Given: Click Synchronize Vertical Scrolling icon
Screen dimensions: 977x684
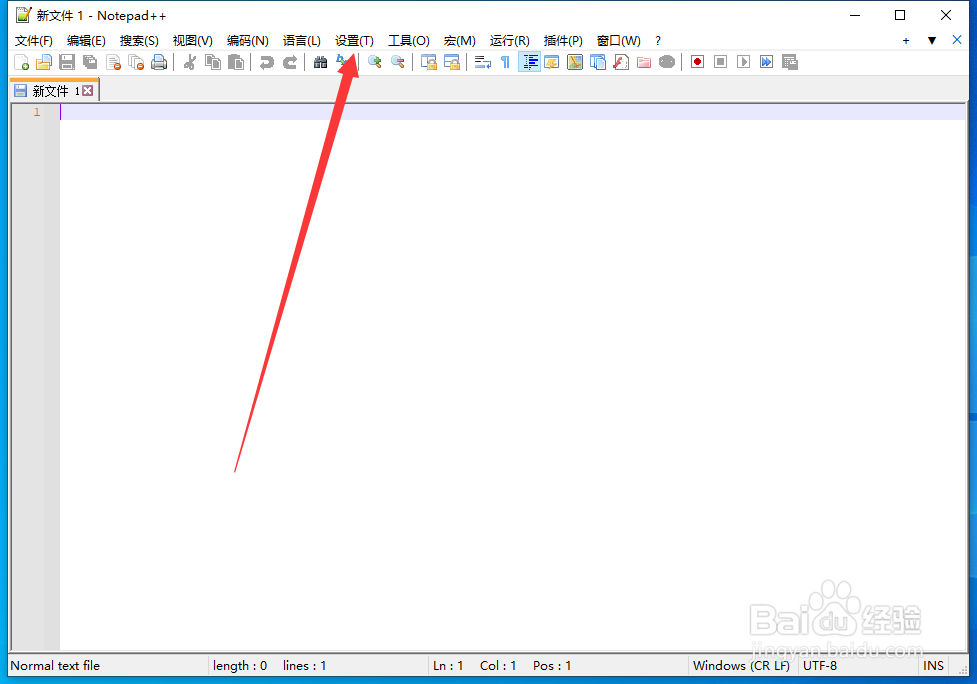Looking at the screenshot, I should tap(429, 62).
